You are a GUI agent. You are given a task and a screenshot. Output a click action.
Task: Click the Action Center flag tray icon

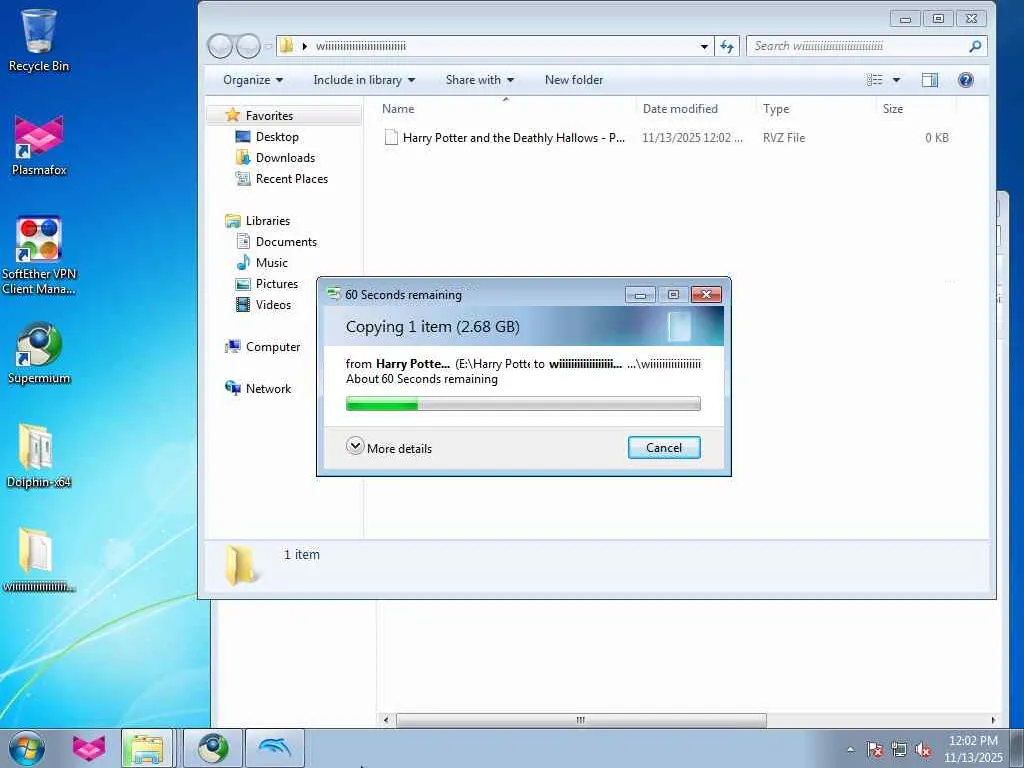[x=875, y=750]
